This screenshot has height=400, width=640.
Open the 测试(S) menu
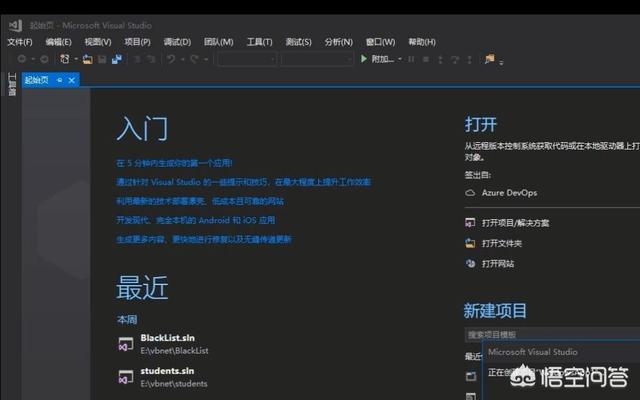pyautogui.click(x=298, y=42)
